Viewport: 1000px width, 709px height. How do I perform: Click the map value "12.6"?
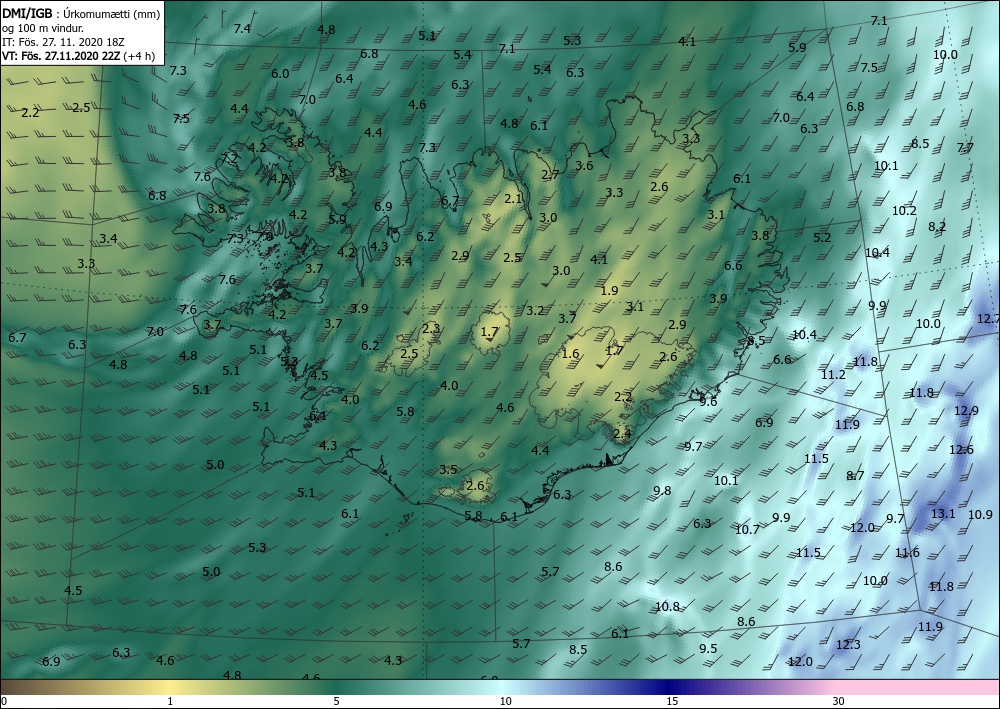tap(961, 450)
